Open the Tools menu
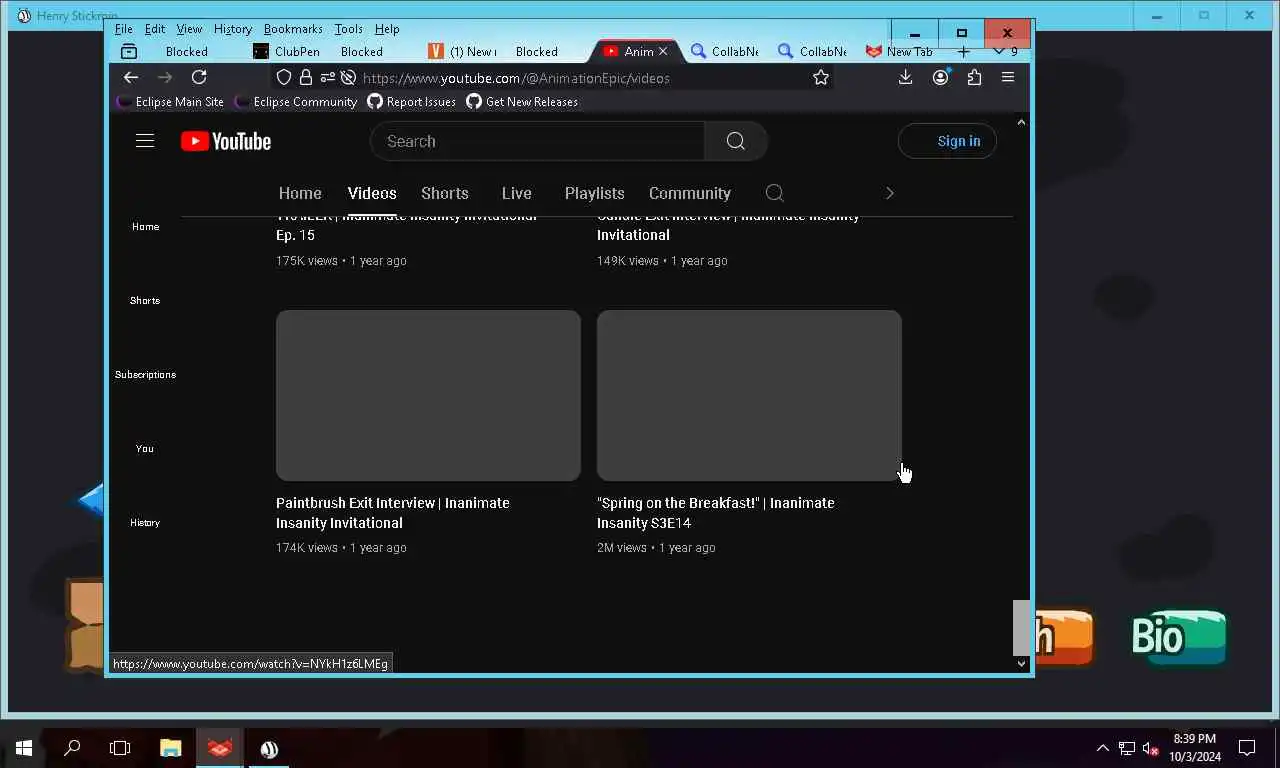This screenshot has width=1280, height=768. click(349, 29)
